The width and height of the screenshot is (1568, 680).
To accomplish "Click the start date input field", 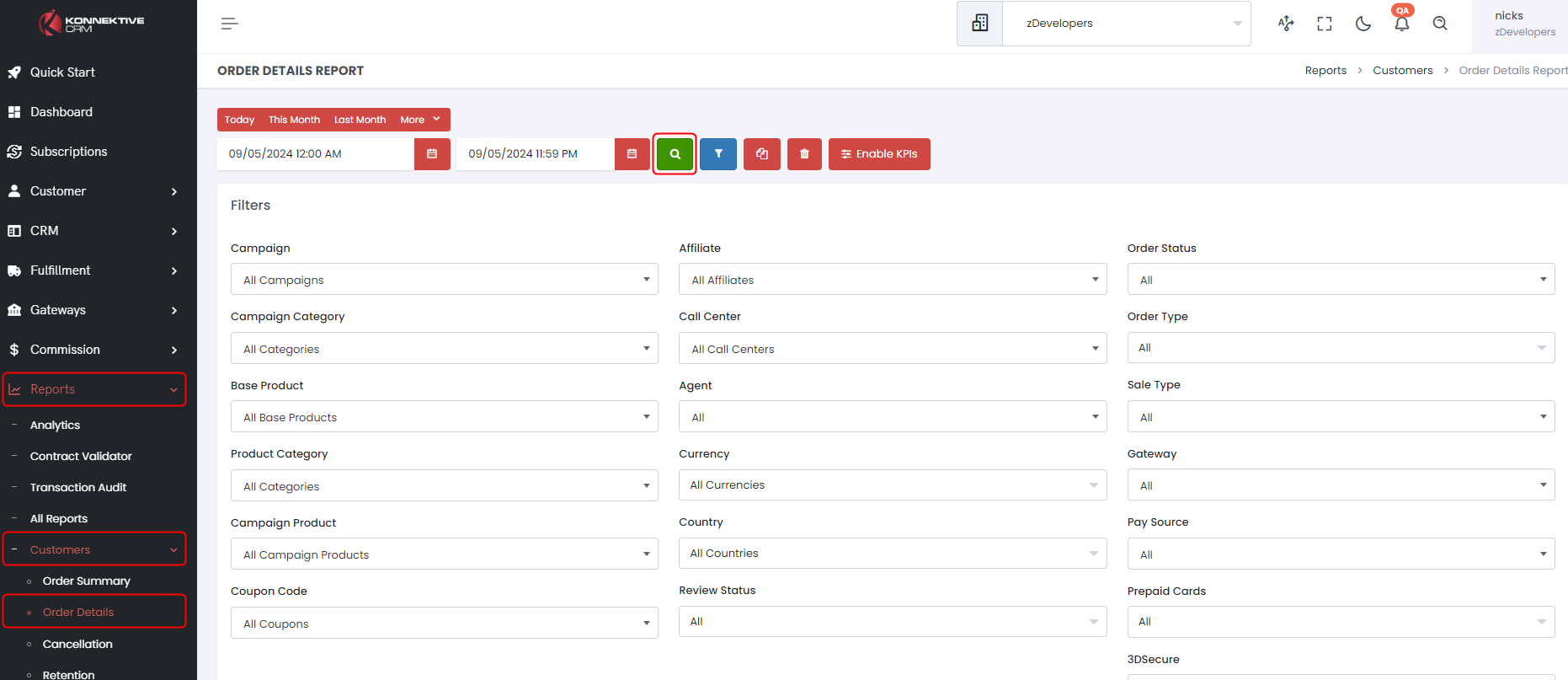I will coord(316,154).
